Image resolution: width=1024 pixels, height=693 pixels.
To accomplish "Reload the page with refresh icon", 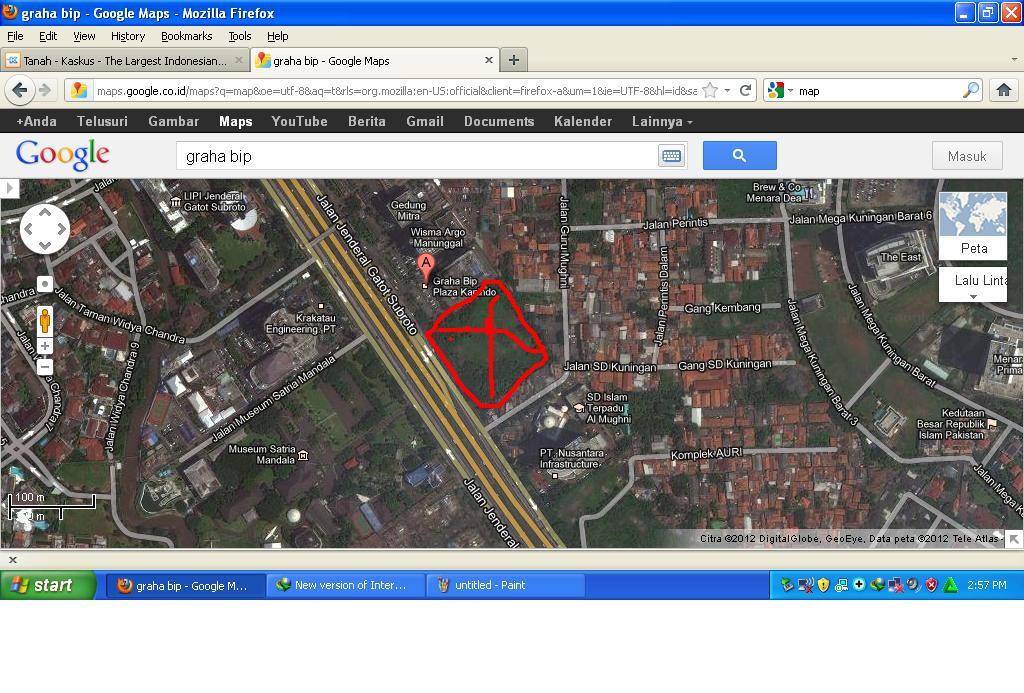I will 745,91.
